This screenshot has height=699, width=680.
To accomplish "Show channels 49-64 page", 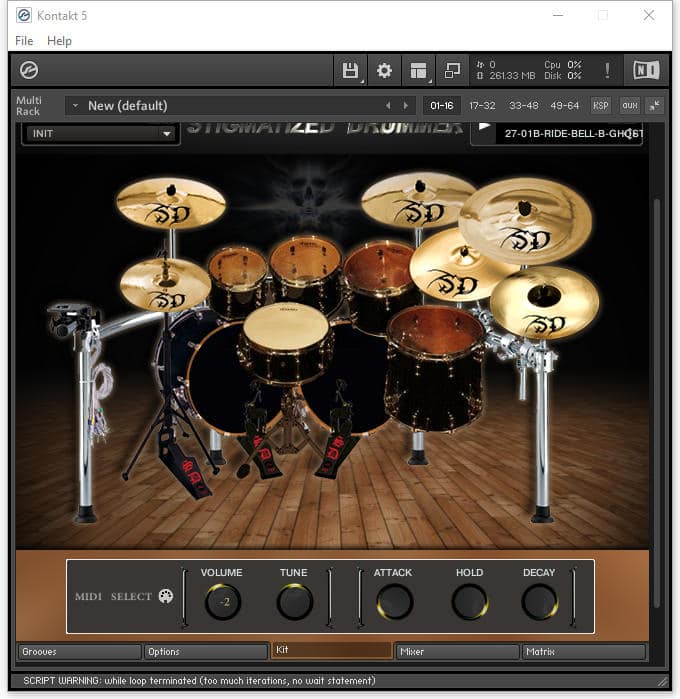I will click(x=565, y=106).
